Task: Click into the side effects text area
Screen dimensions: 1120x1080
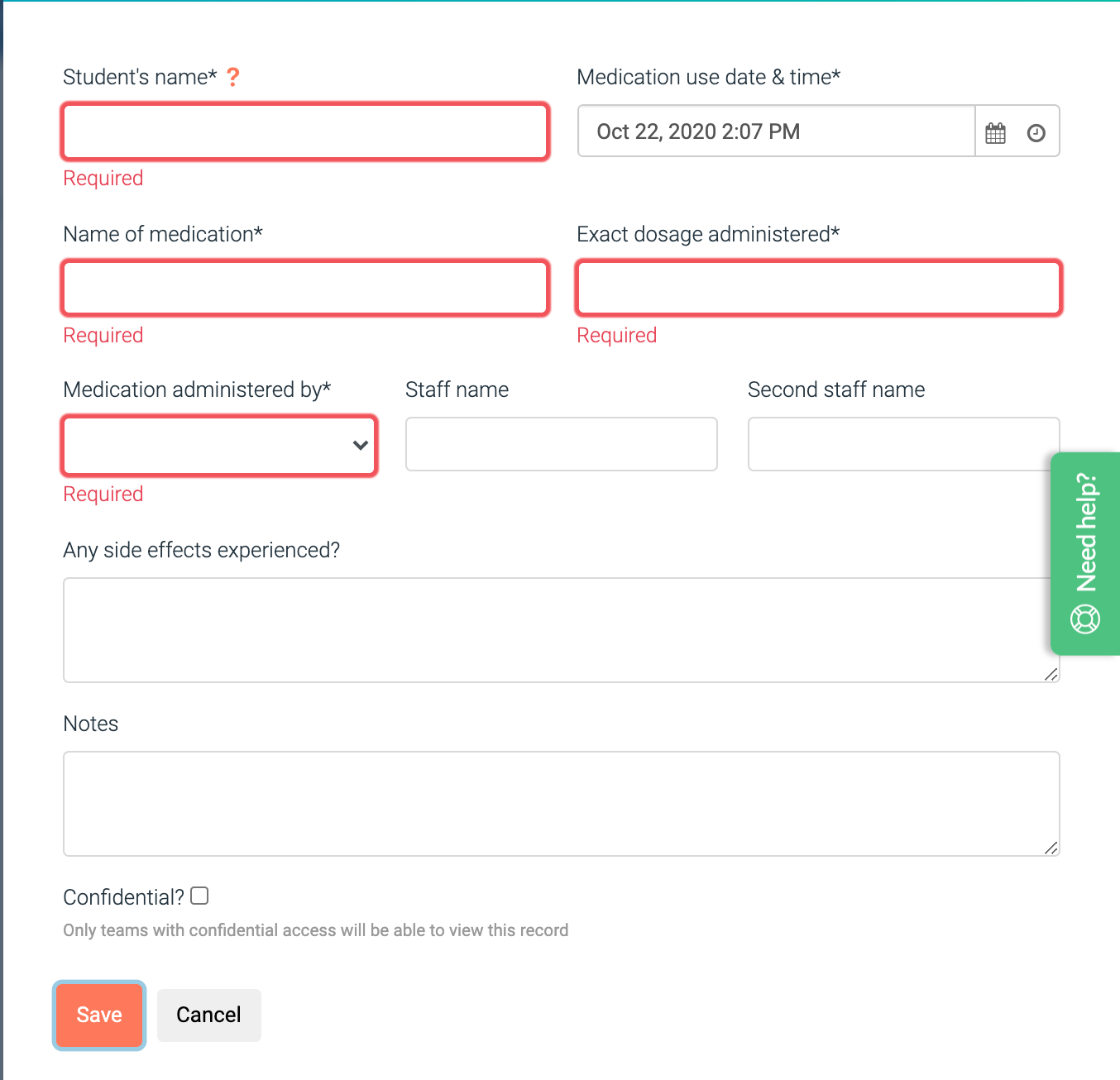Action: pyautogui.click(x=562, y=630)
